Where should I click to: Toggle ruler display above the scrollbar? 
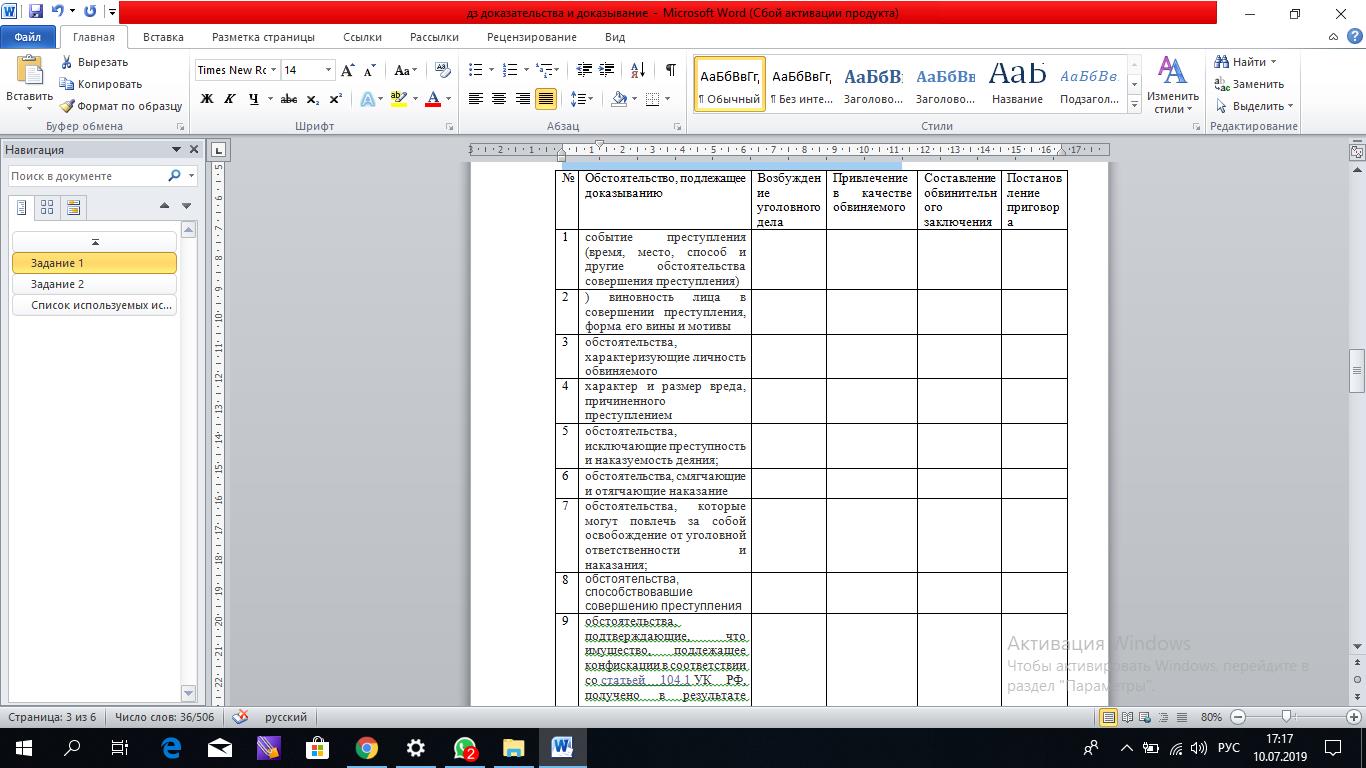click(x=1357, y=152)
